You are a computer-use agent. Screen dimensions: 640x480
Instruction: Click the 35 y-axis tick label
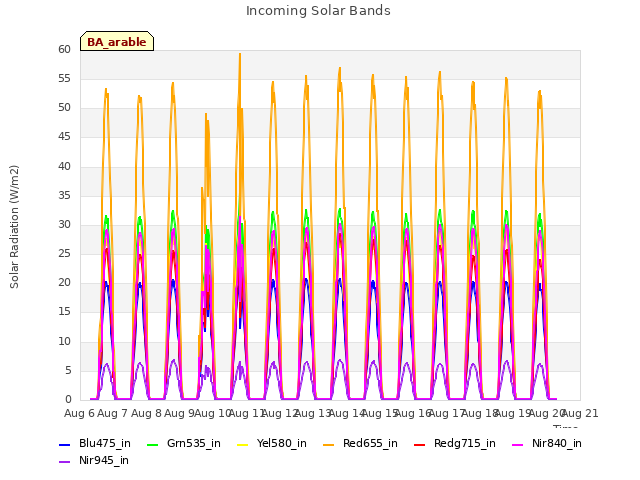tap(64, 196)
